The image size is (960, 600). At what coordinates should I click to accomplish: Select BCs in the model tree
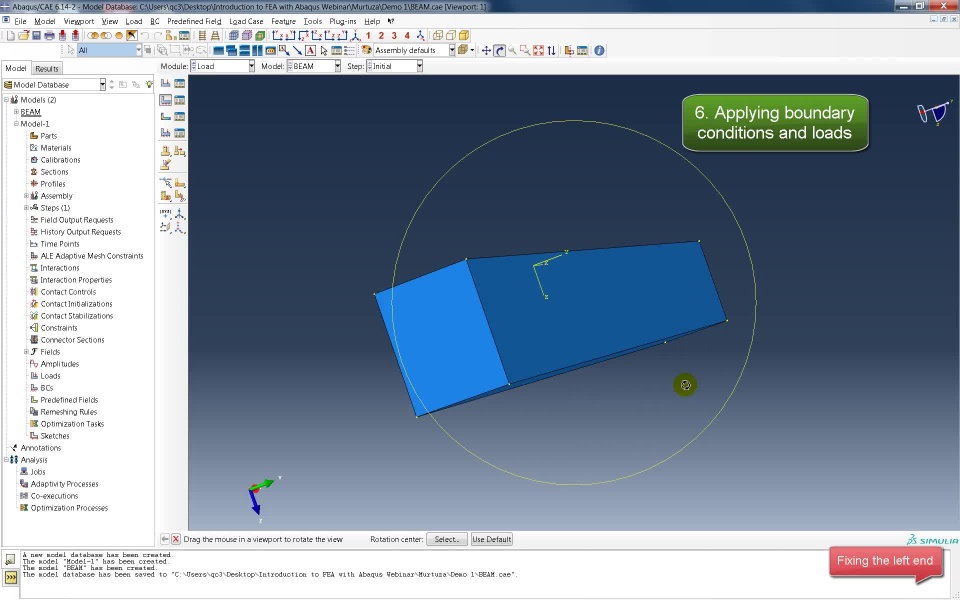coord(47,388)
